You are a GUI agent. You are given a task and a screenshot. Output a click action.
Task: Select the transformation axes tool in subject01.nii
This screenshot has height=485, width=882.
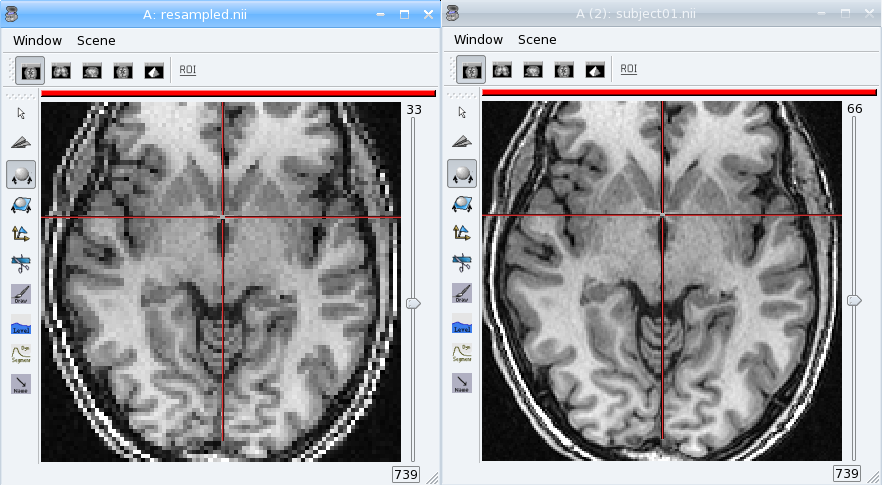click(x=462, y=233)
